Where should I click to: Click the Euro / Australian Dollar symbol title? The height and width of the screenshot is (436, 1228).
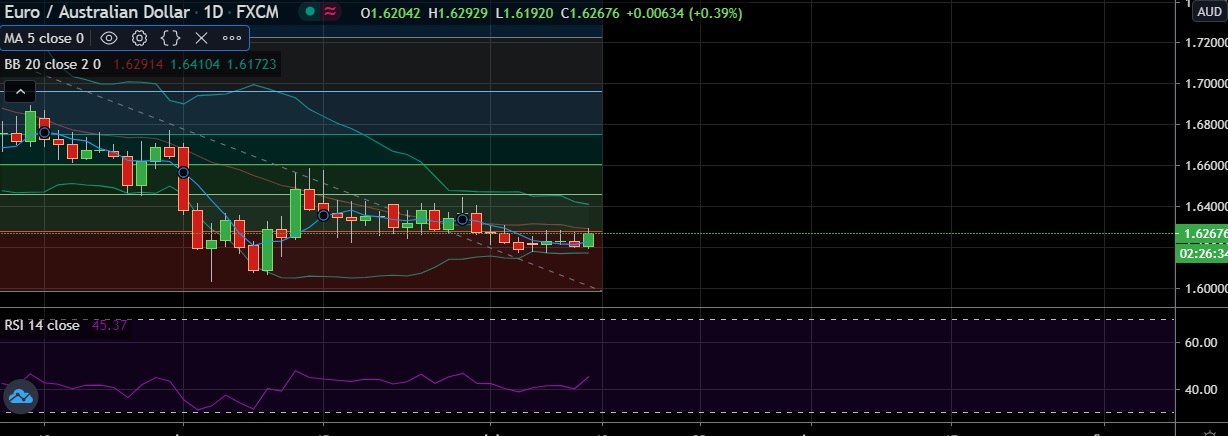[95, 12]
